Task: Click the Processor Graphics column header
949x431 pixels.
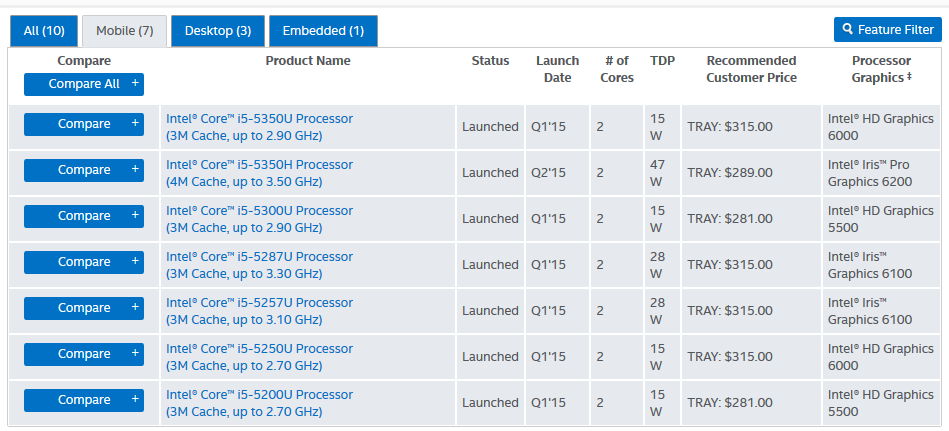Action: 882,69
